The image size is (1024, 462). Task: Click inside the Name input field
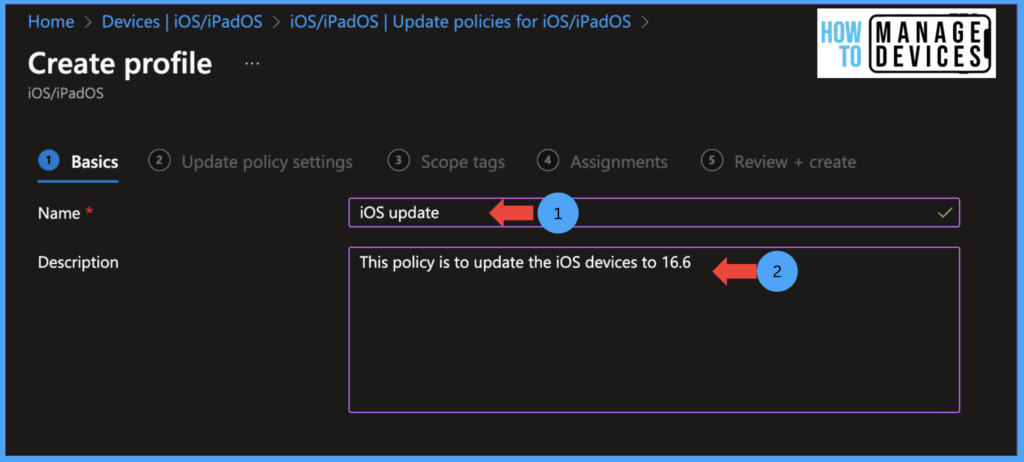[x=654, y=212]
